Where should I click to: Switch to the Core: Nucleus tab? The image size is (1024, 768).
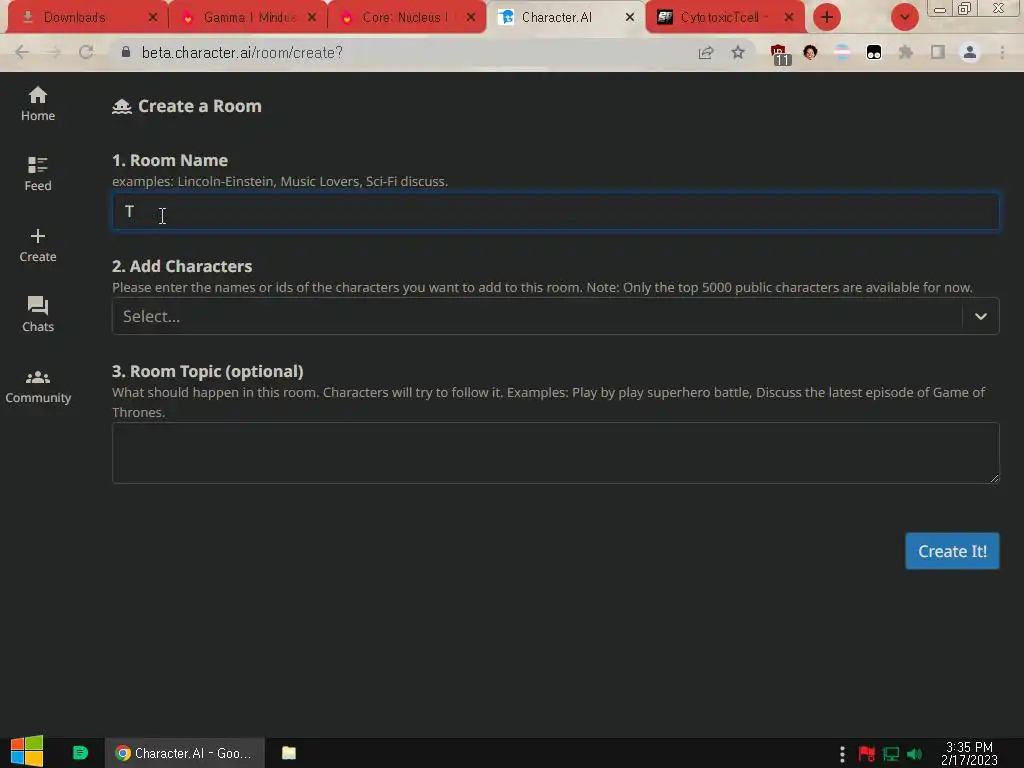(404, 17)
